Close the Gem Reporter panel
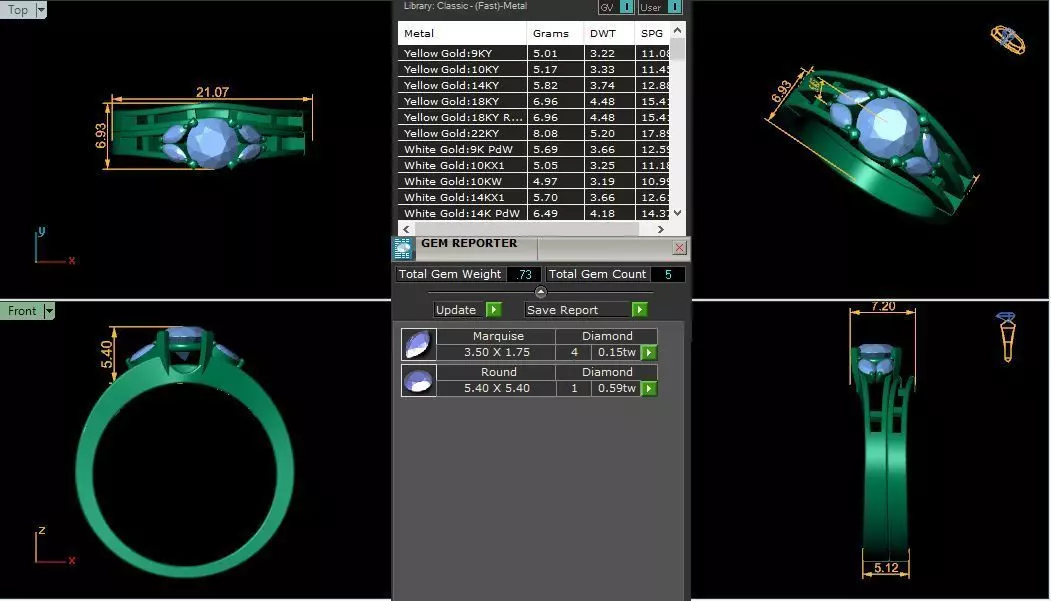This screenshot has width=1051, height=601. (679, 248)
